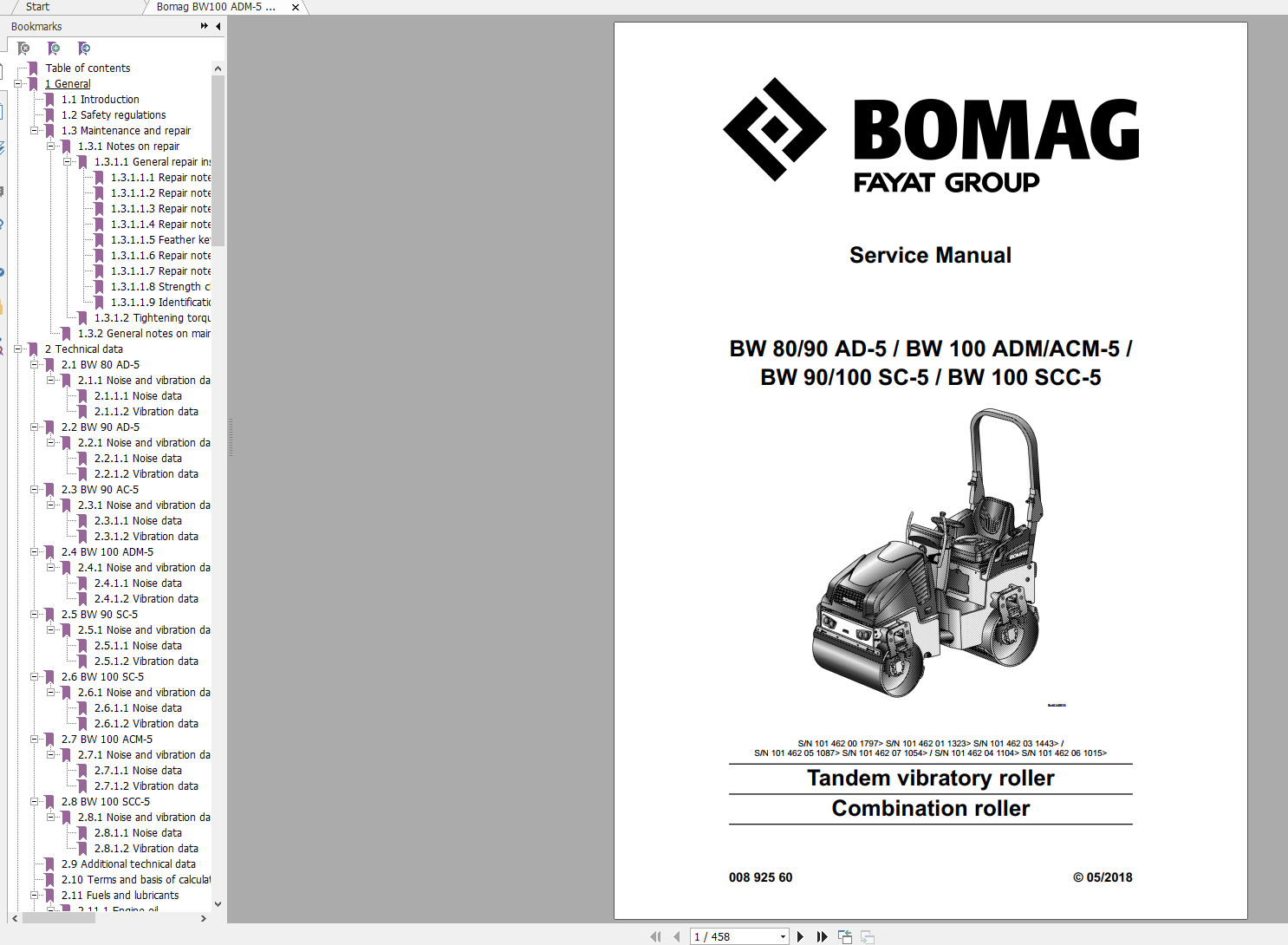Open the 1.1 Introduction bookmark
The image size is (1288, 945).
point(100,100)
